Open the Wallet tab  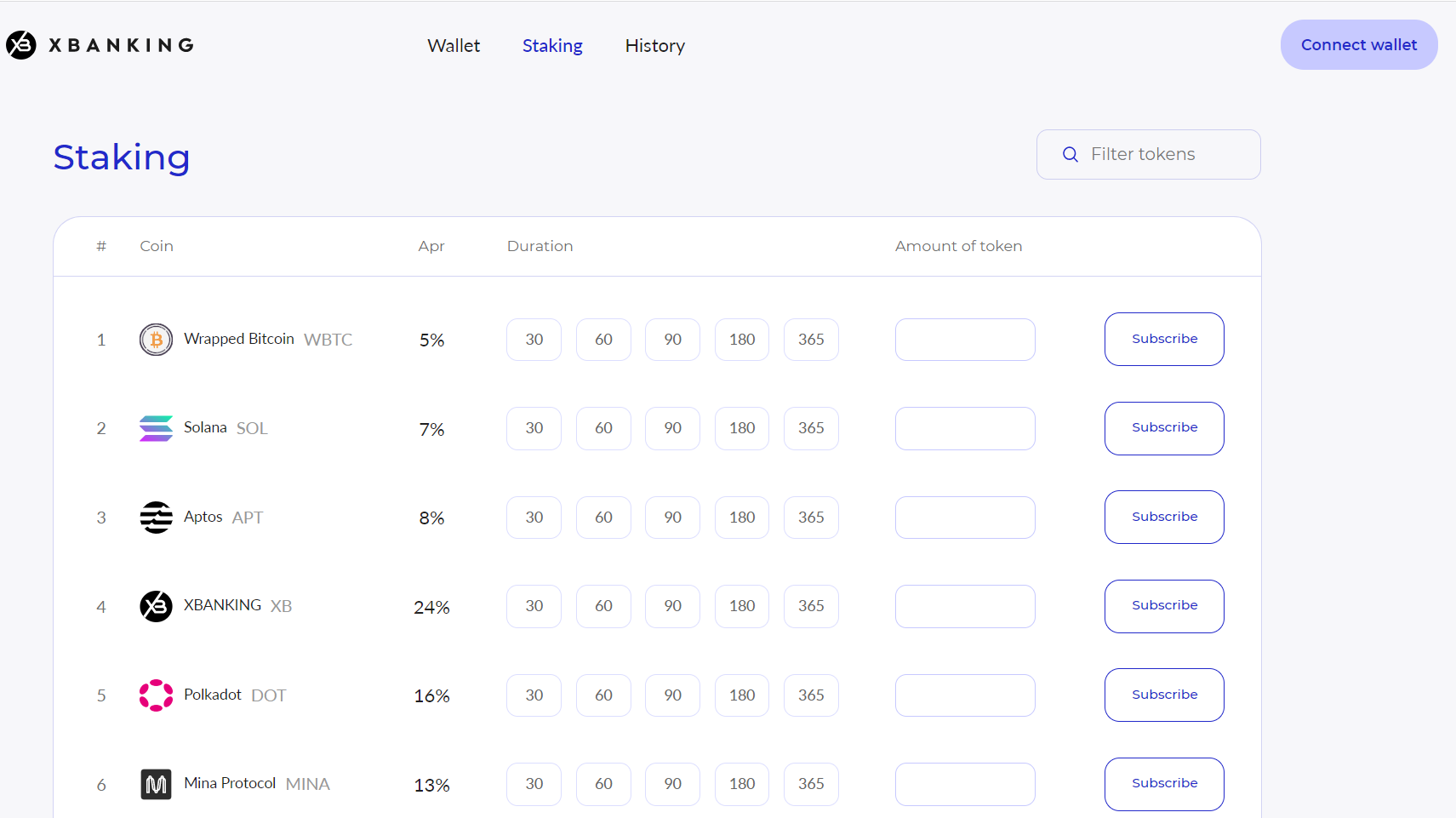point(454,46)
